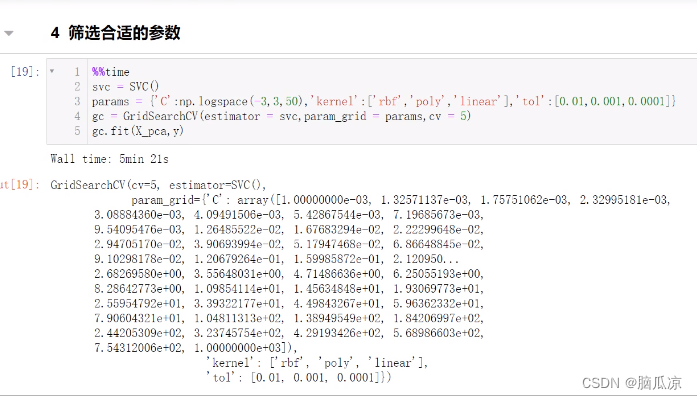This screenshot has width=697, height=399.
Task: Click line number 5 in gutter
Action: point(77,131)
